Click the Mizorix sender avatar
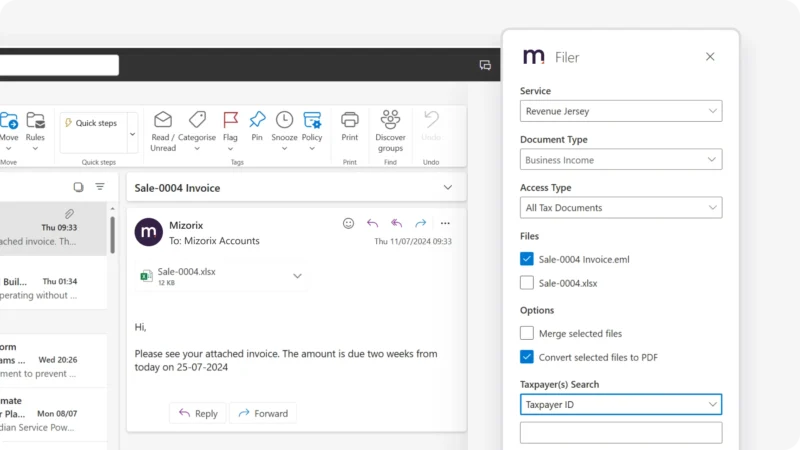 (x=148, y=232)
